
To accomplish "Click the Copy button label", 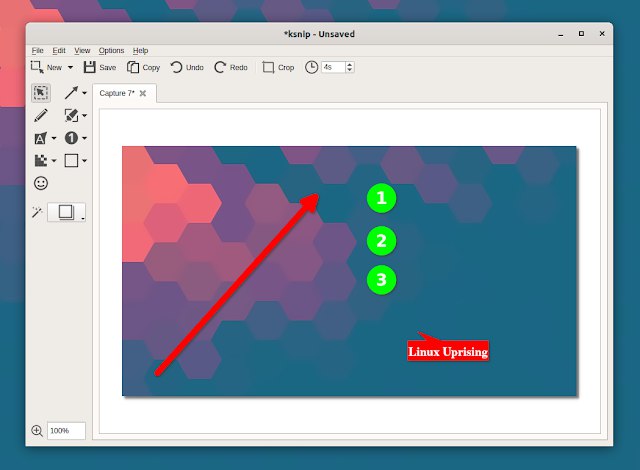I will pyautogui.click(x=151, y=67).
